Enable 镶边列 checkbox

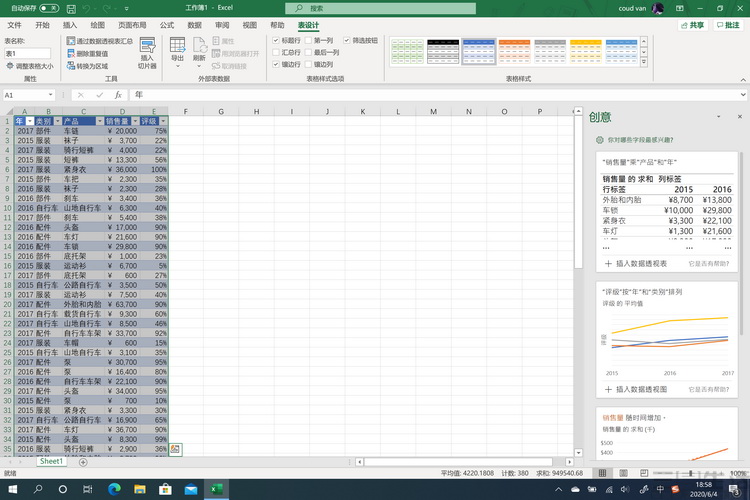click(309, 64)
